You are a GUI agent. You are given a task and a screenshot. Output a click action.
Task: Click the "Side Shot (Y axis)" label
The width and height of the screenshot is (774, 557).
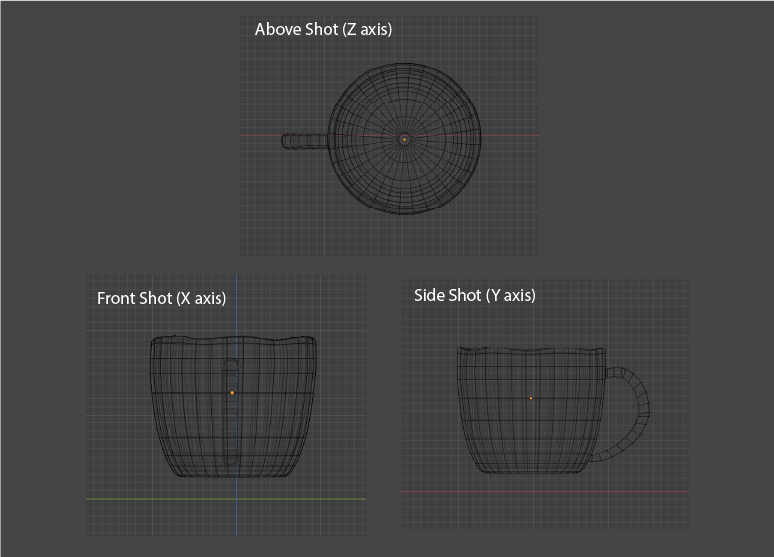pyautogui.click(x=474, y=295)
